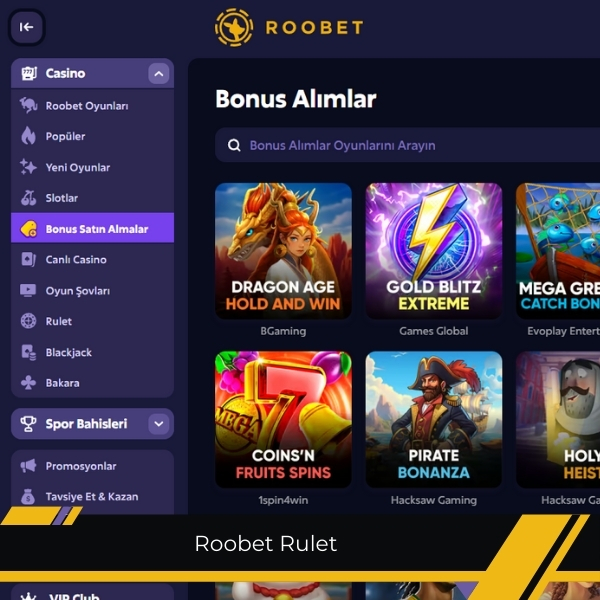Collapse the Casino section chevron
Viewport: 600px width, 600px height.
[x=159, y=73]
